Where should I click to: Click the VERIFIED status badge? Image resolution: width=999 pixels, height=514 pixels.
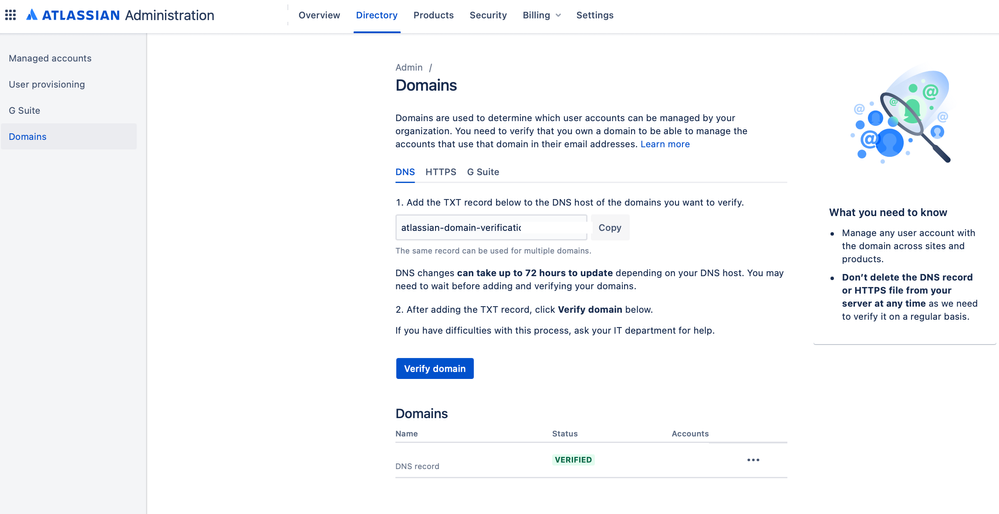[x=573, y=460]
